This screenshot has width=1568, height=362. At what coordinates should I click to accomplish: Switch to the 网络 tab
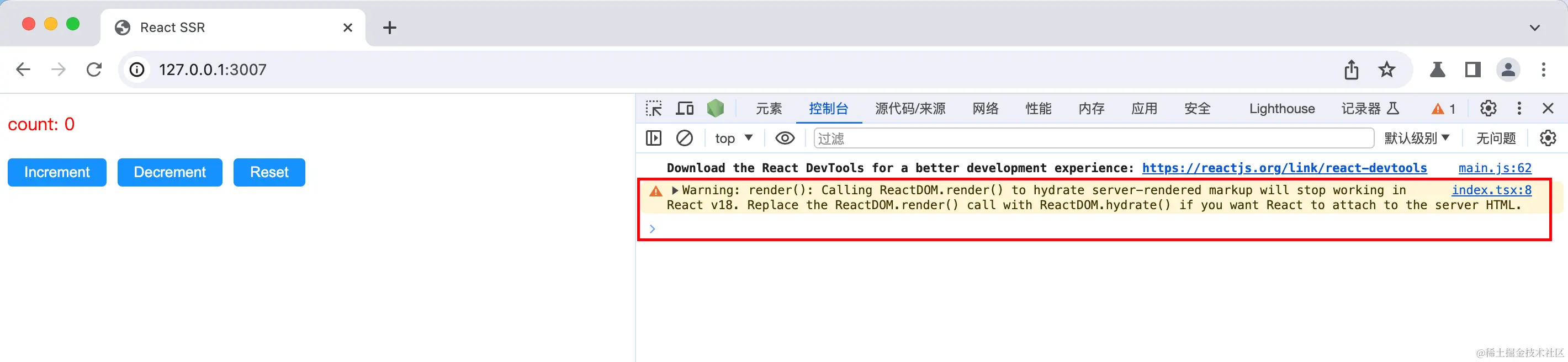(x=986, y=108)
